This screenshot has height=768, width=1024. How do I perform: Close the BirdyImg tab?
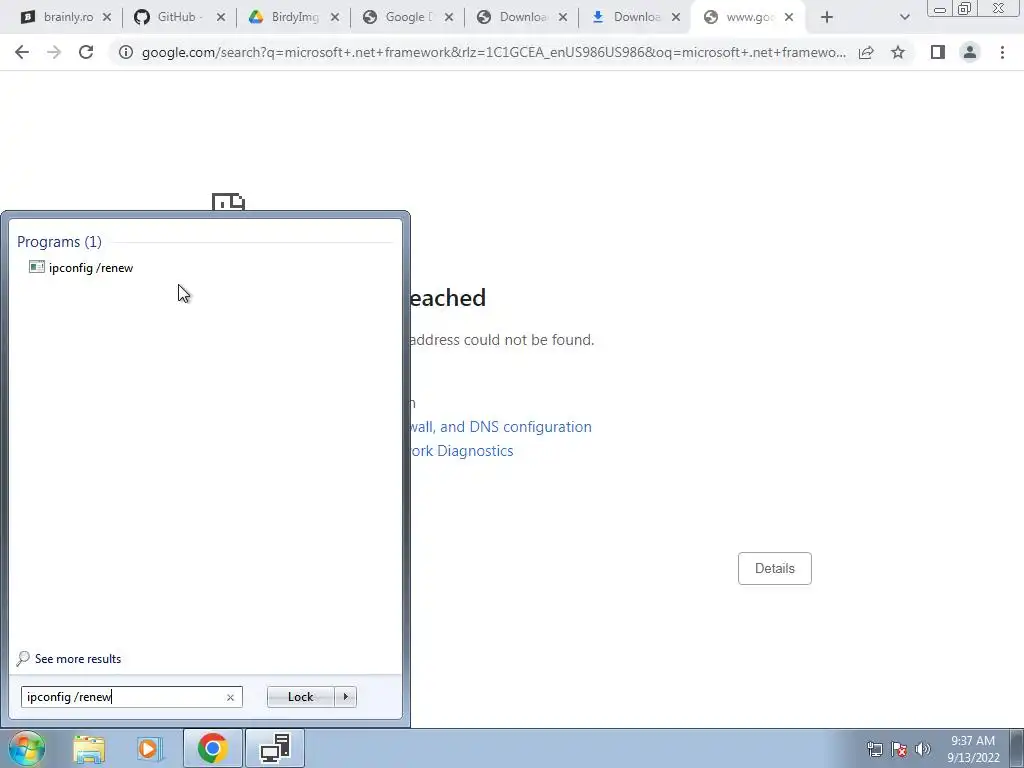point(335,18)
